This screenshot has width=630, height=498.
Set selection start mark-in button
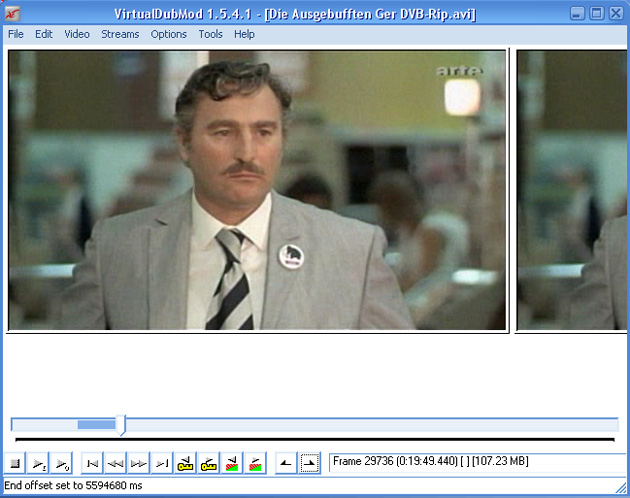coord(286,463)
